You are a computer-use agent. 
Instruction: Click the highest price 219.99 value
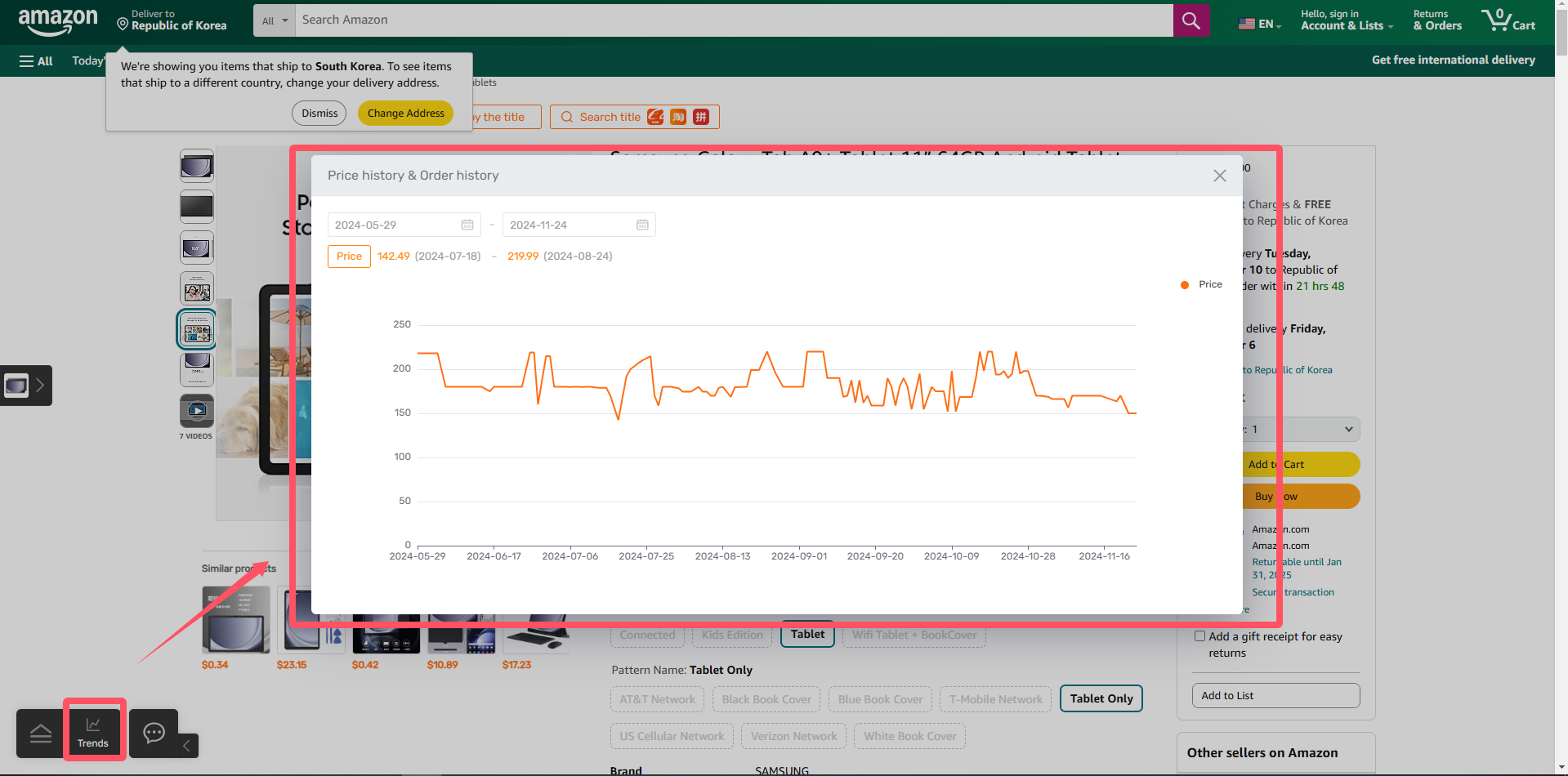tap(523, 256)
